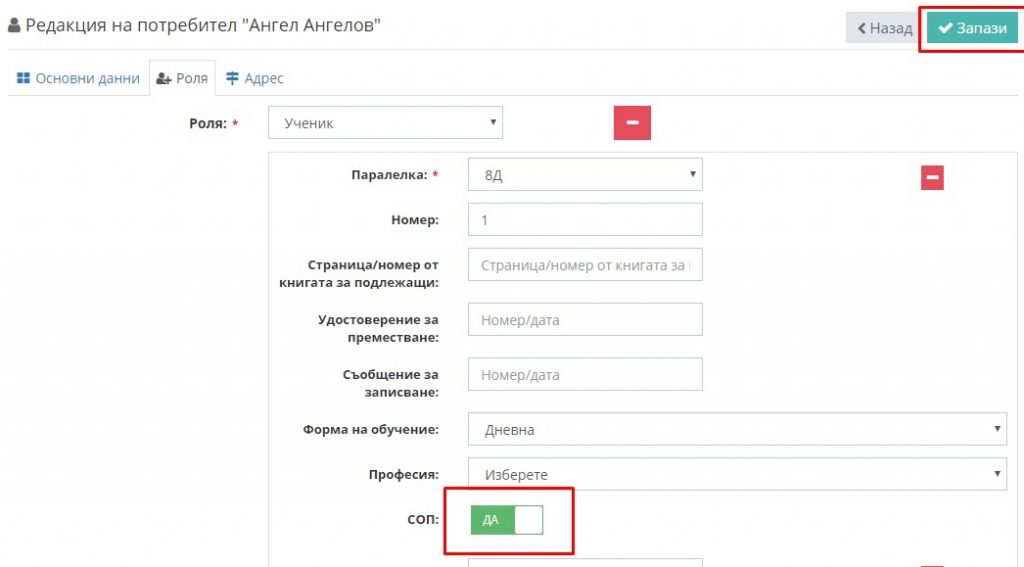
Task: Click the Удостоверение за преместване field
Action: (x=585, y=319)
